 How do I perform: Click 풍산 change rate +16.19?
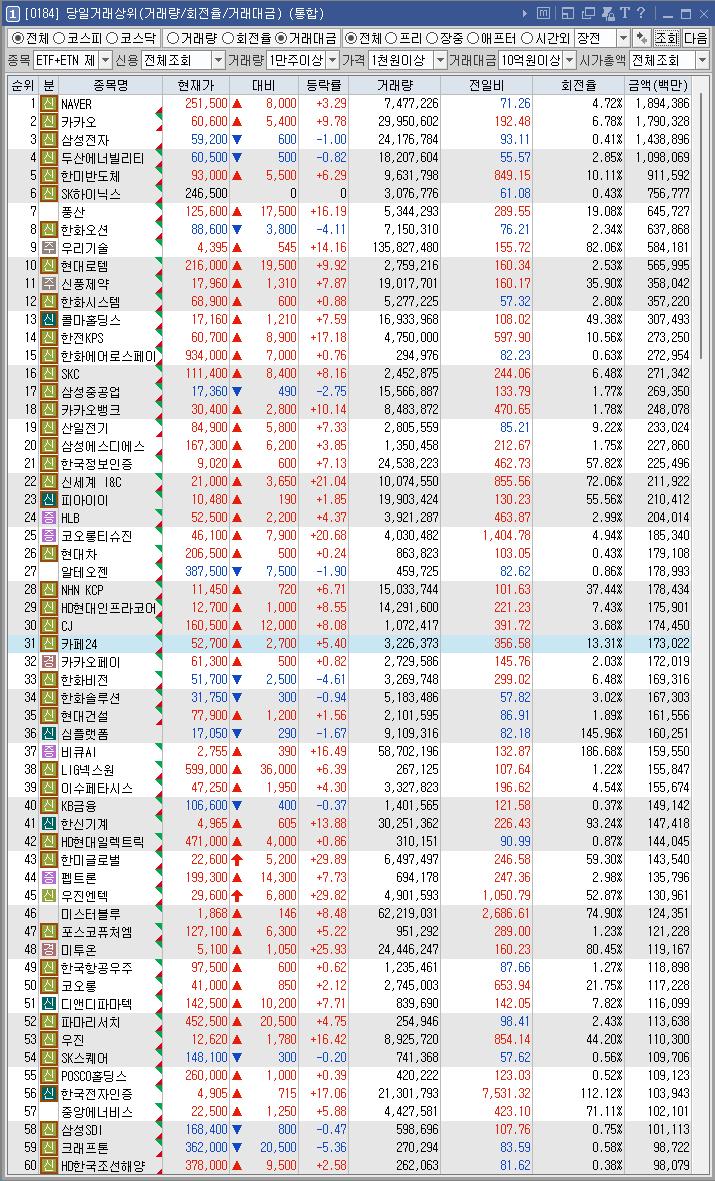tap(328, 212)
